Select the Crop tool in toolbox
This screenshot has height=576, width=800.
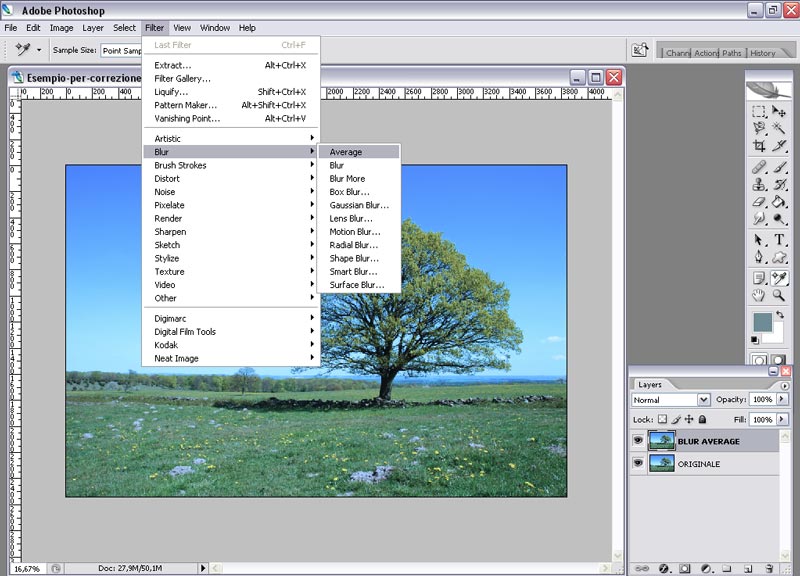(759, 146)
